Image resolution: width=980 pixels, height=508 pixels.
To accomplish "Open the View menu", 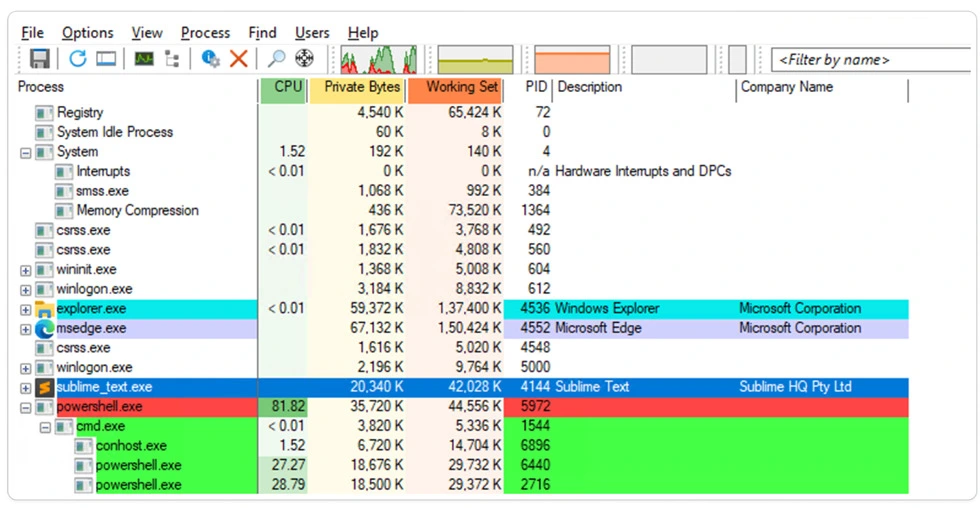I will (x=147, y=32).
